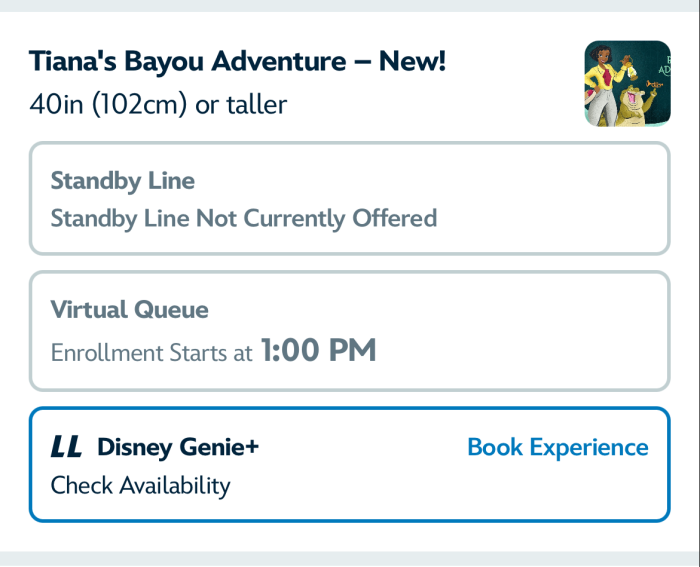This screenshot has height=567, width=700.
Task: Click the Virtual Queue heading
Action: tap(129, 309)
